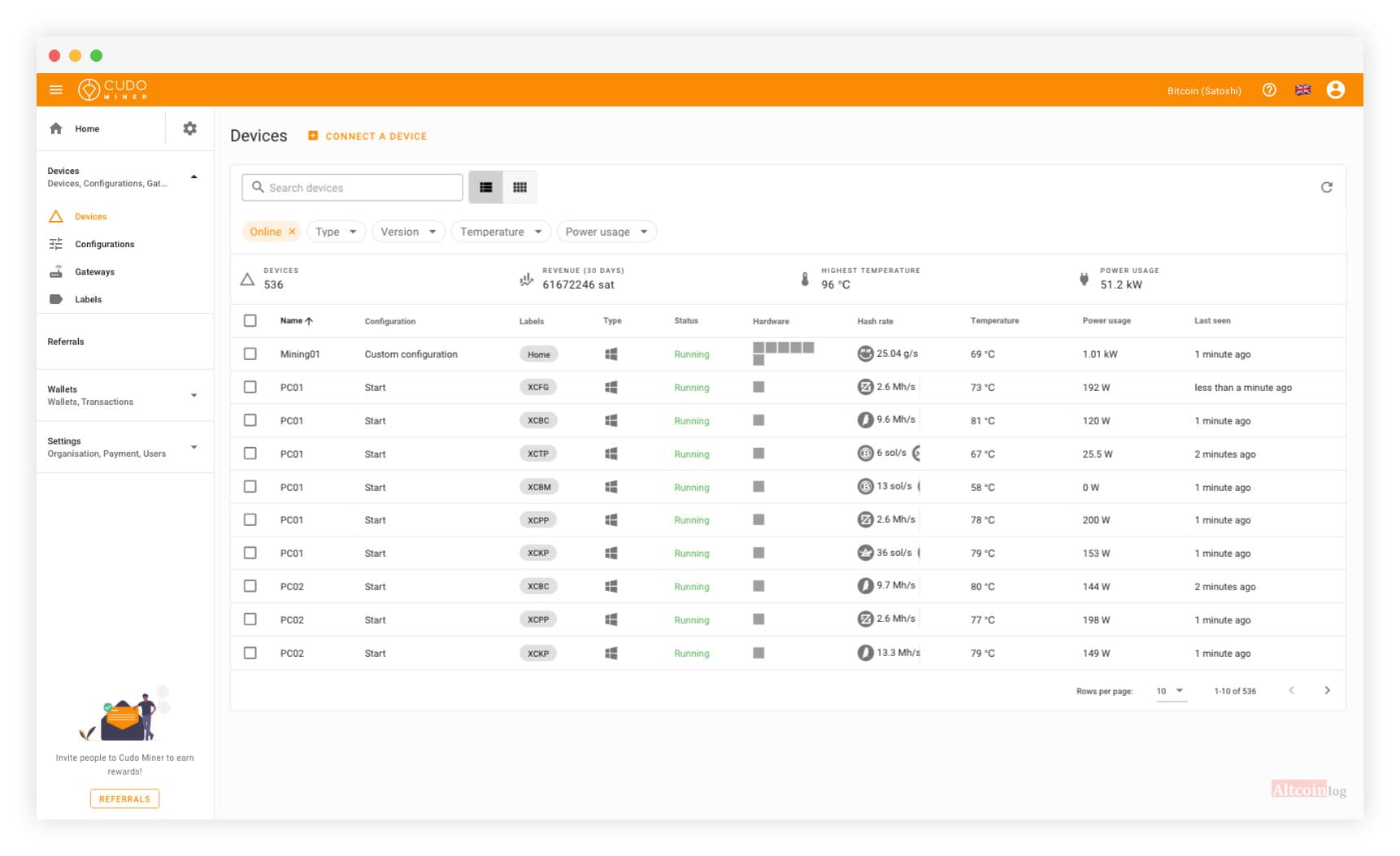Open Configurations in the sidebar

point(104,244)
